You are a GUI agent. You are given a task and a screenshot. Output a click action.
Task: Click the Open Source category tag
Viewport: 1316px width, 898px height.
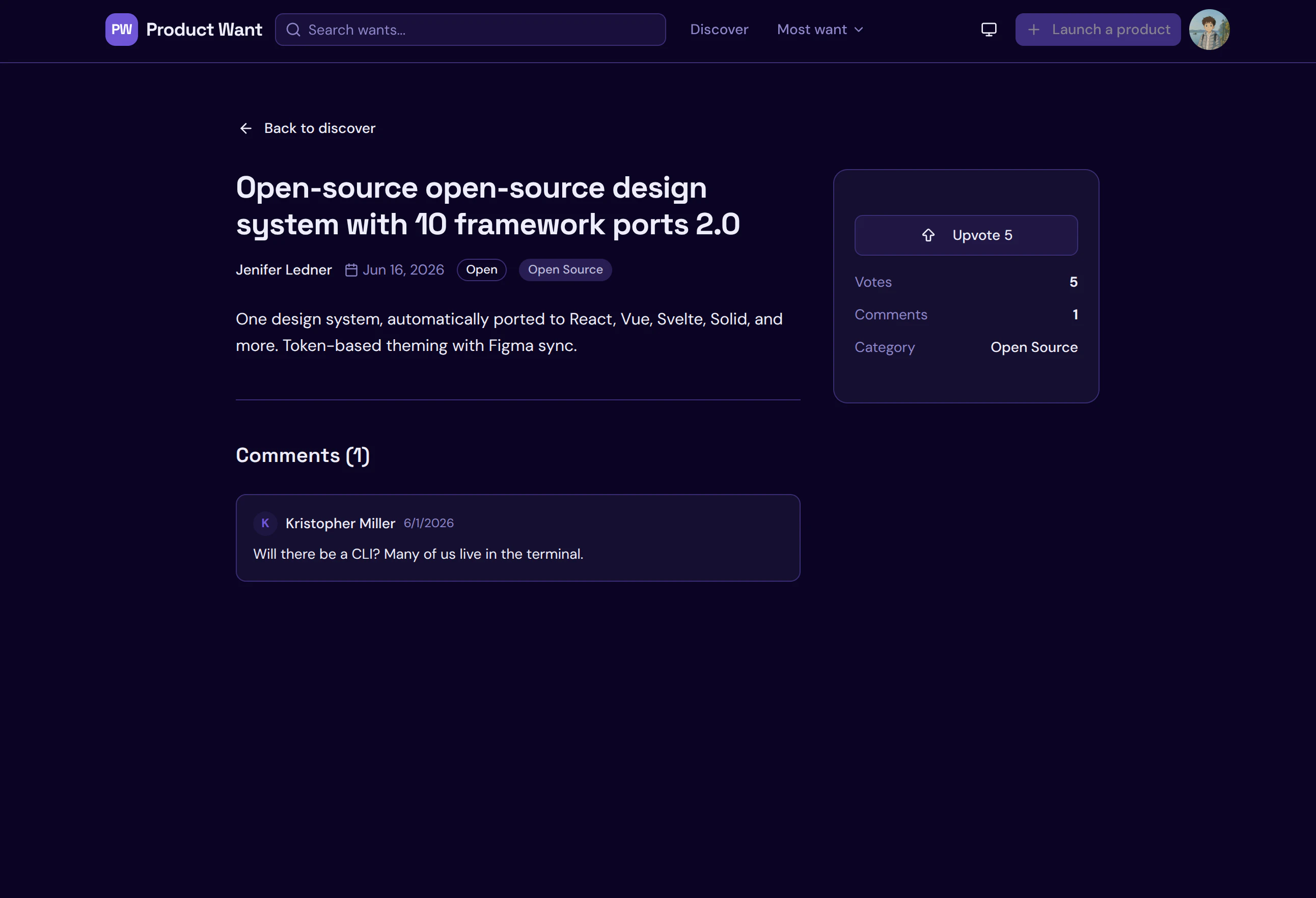click(565, 270)
